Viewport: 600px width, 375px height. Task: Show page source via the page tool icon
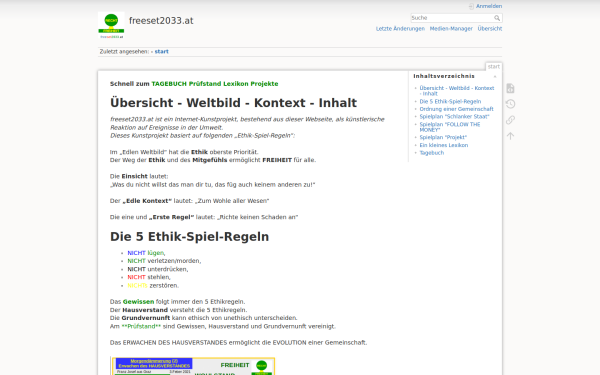pyautogui.click(x=510, y=88)
